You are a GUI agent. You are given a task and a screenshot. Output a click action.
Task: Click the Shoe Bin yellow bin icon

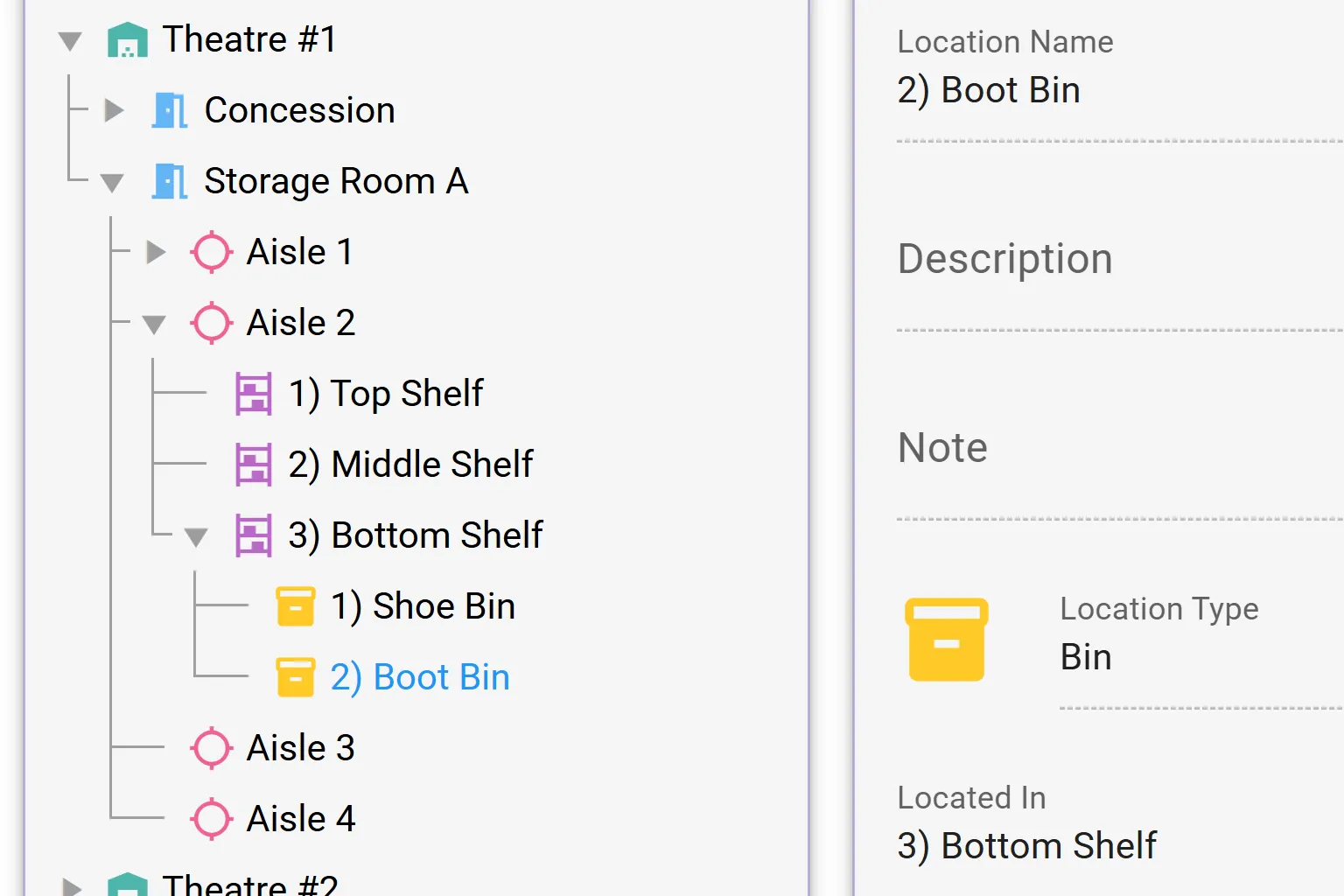[x=296, y=605]
